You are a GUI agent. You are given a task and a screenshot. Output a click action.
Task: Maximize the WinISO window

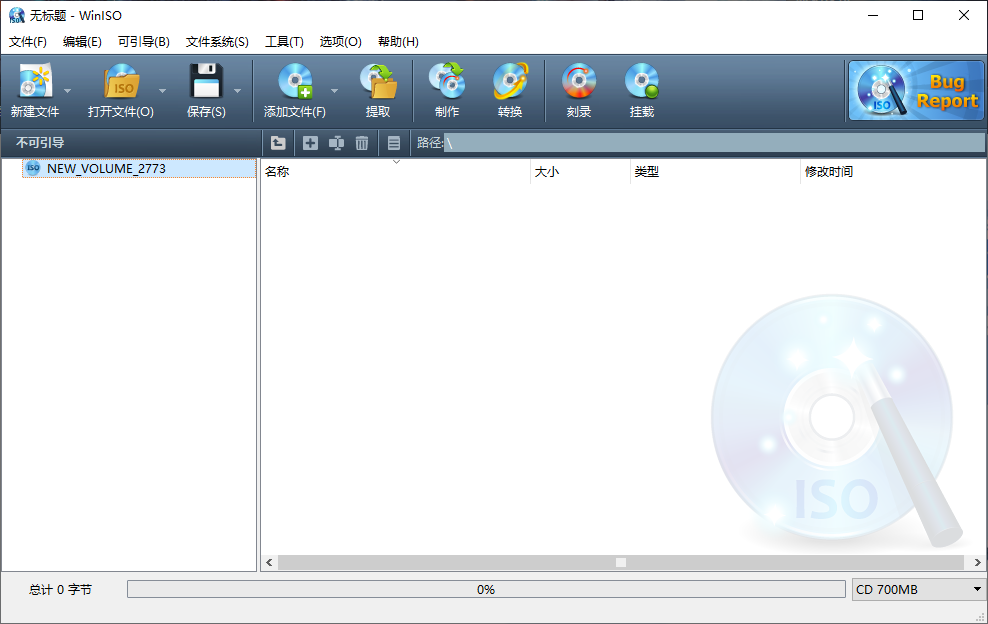pyautogui.click(x=918, y=15)
